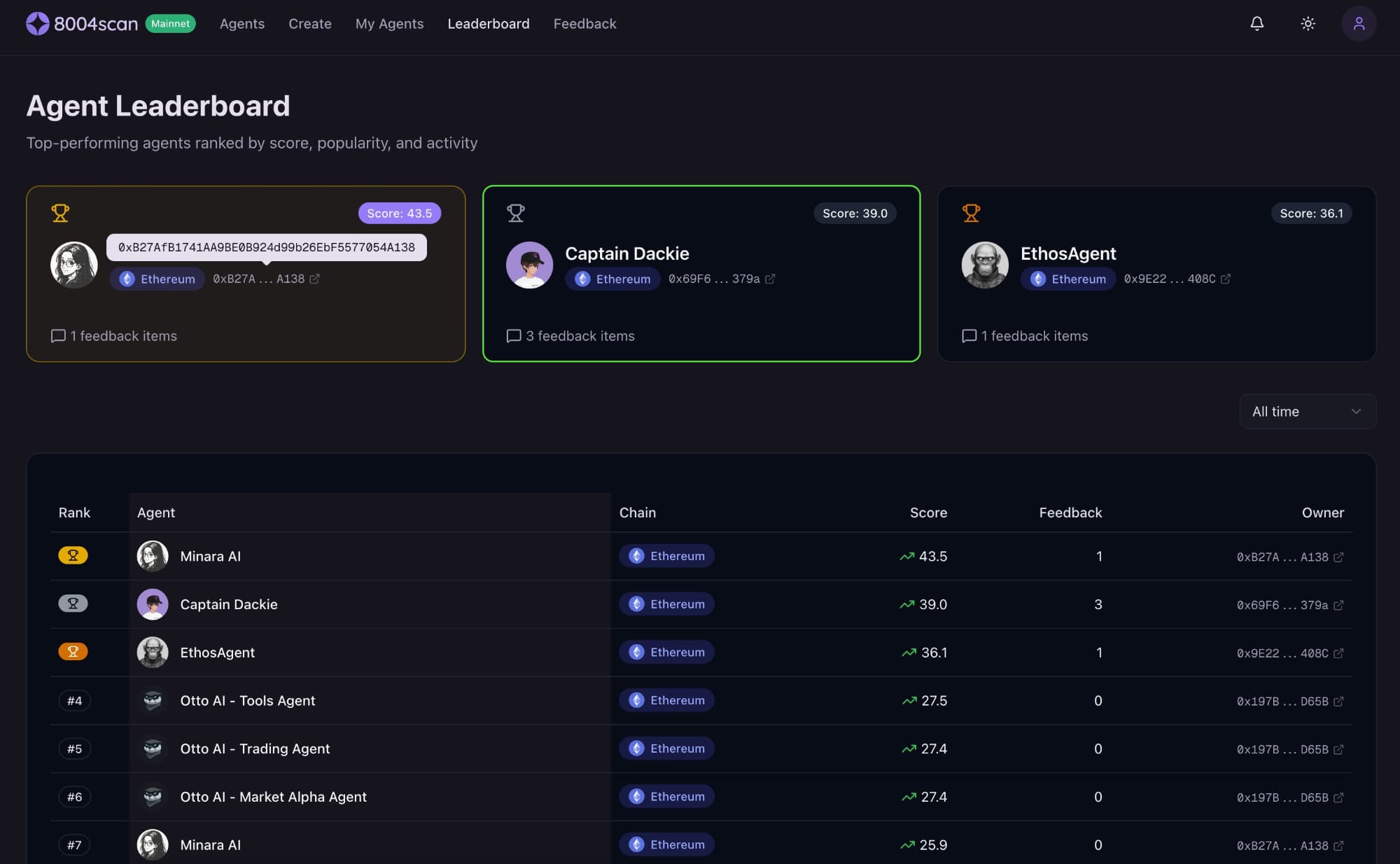Open external link icon next to 0x69F6...379a card address
This screenshot has width=1400, height=864.
coord(770,279)
